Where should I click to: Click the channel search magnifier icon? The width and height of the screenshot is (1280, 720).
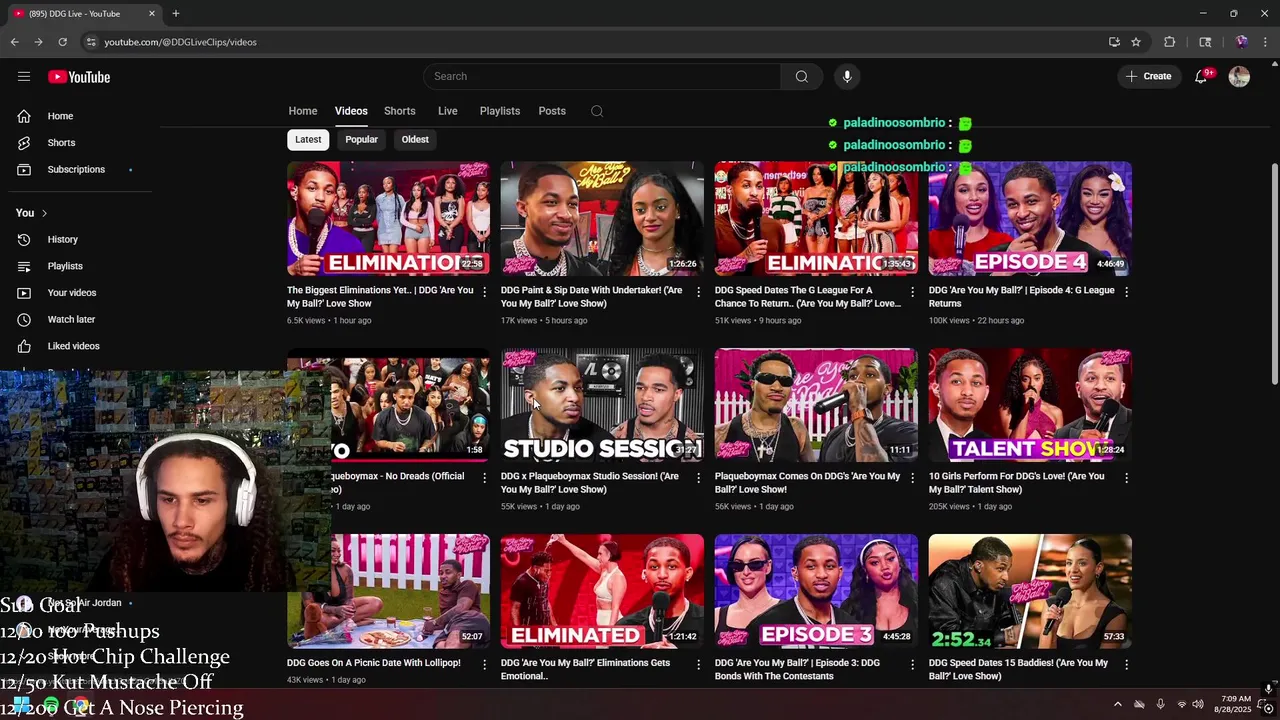coord(597,111)
